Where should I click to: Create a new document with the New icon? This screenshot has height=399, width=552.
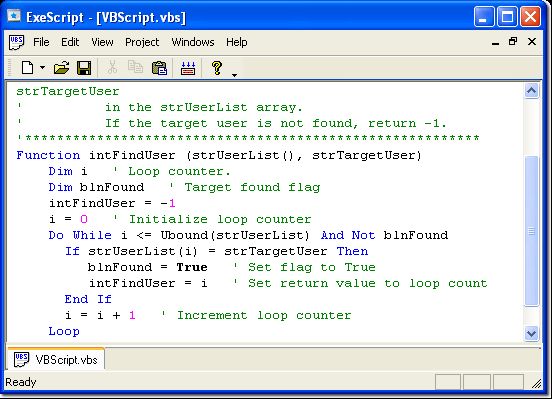[x=27, y=68]
